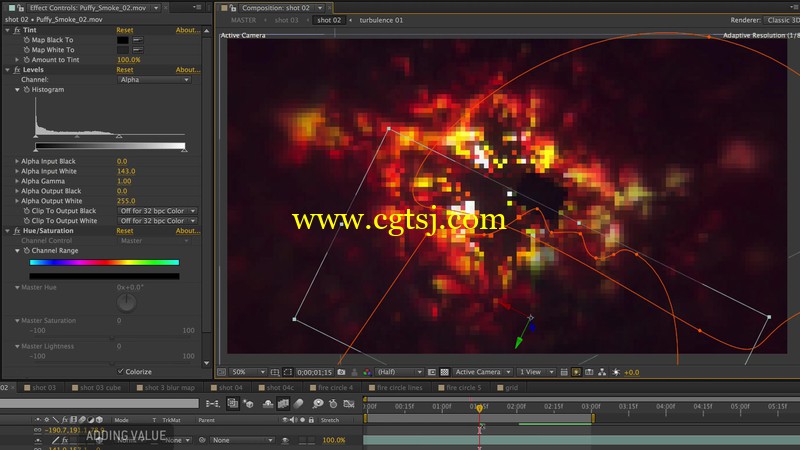Click the Map Black To color swatch
Image resolution: width=800 pixels, height=450 pixels.
(123, 40)
